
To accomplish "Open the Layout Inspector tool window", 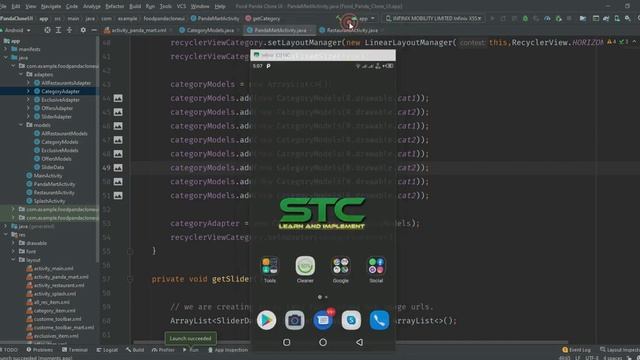I will point(619,350).
